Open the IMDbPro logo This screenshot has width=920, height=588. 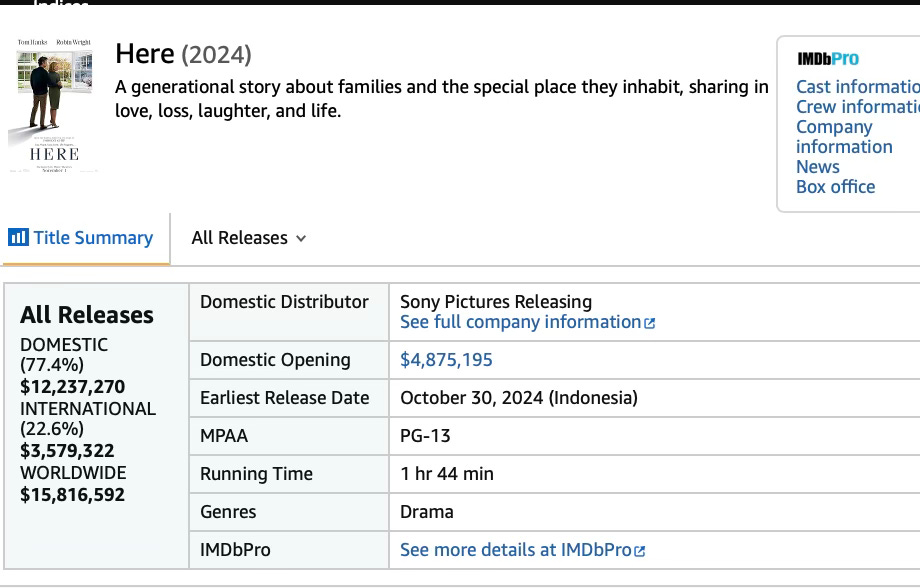tap(828, 59)
